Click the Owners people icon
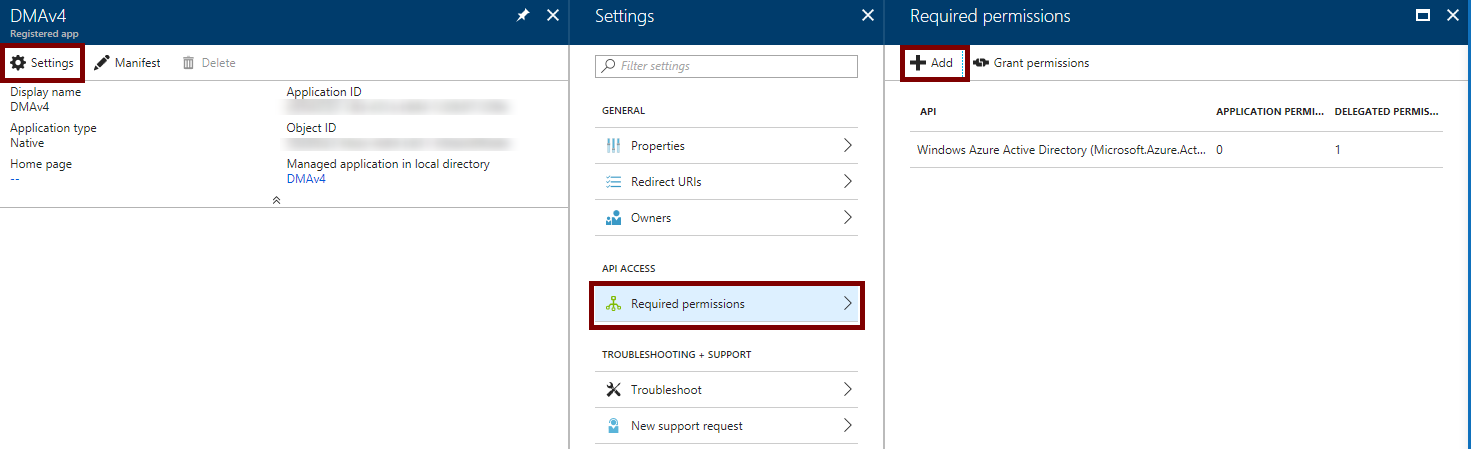 (614, 218)
